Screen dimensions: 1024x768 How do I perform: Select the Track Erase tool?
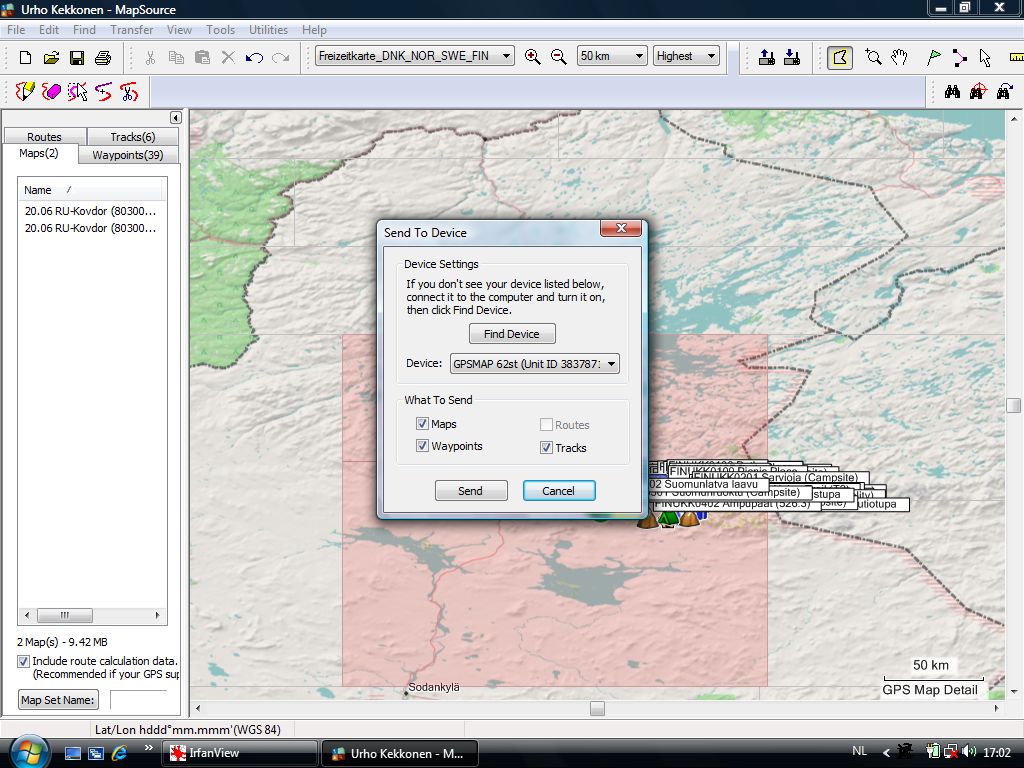click(52, 92)
